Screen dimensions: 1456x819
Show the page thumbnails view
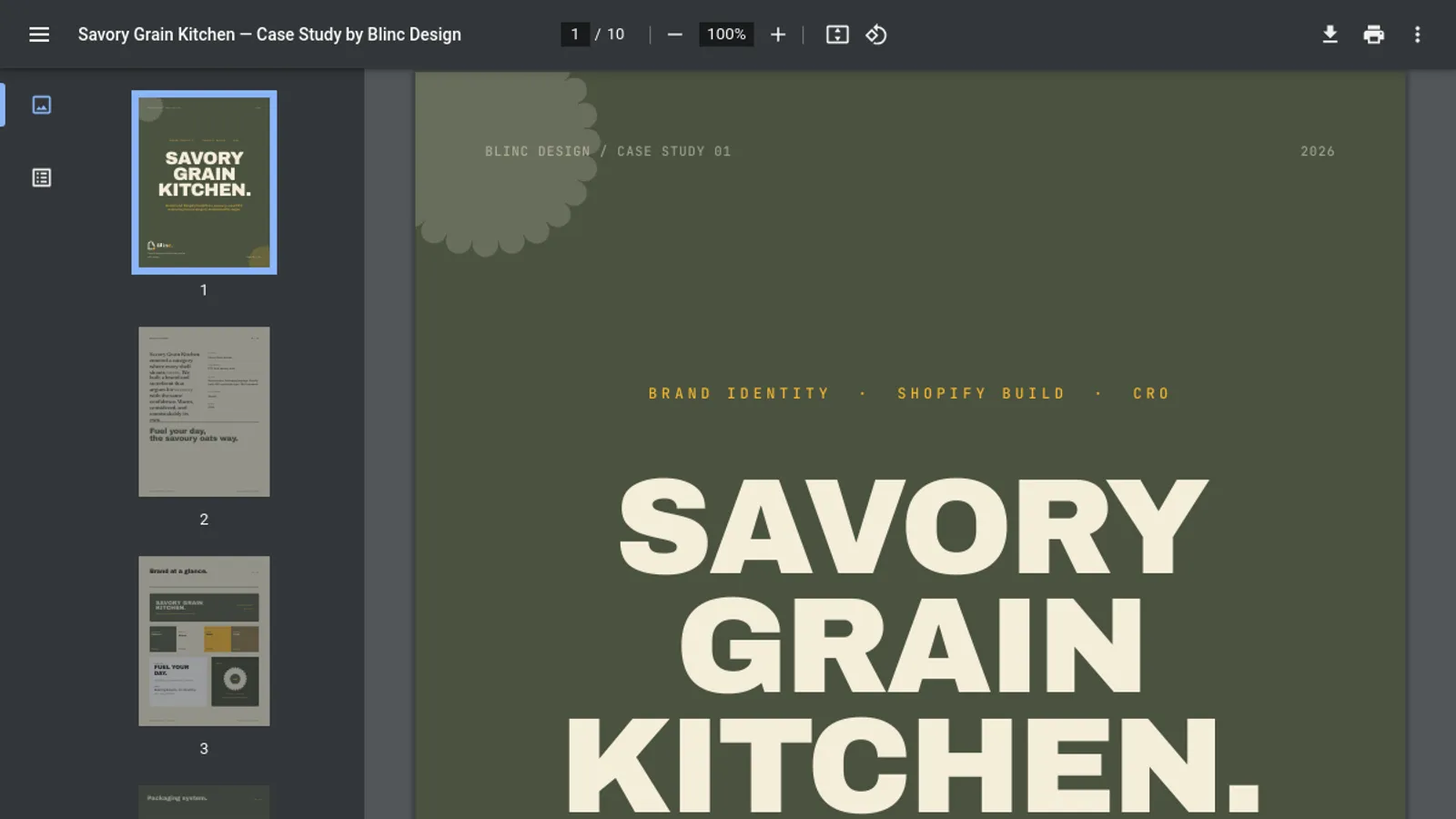coord(42,105)
